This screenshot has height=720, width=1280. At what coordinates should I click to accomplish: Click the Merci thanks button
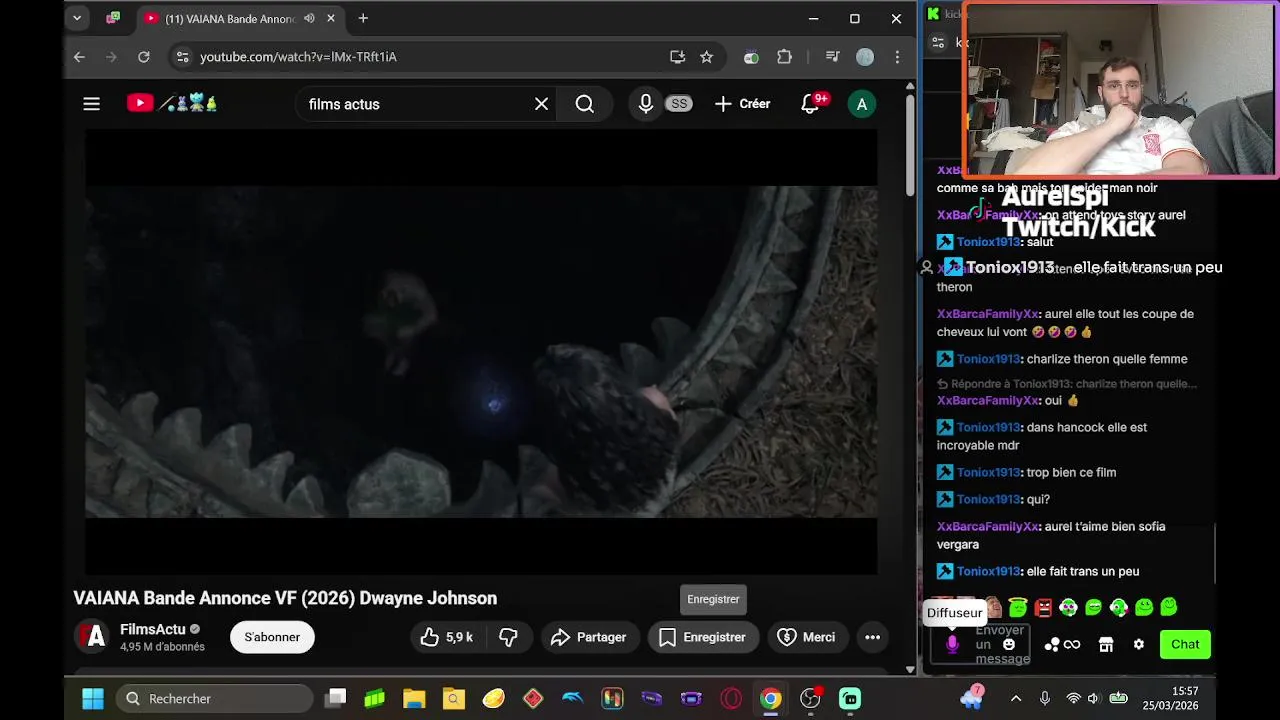point(806,637)
